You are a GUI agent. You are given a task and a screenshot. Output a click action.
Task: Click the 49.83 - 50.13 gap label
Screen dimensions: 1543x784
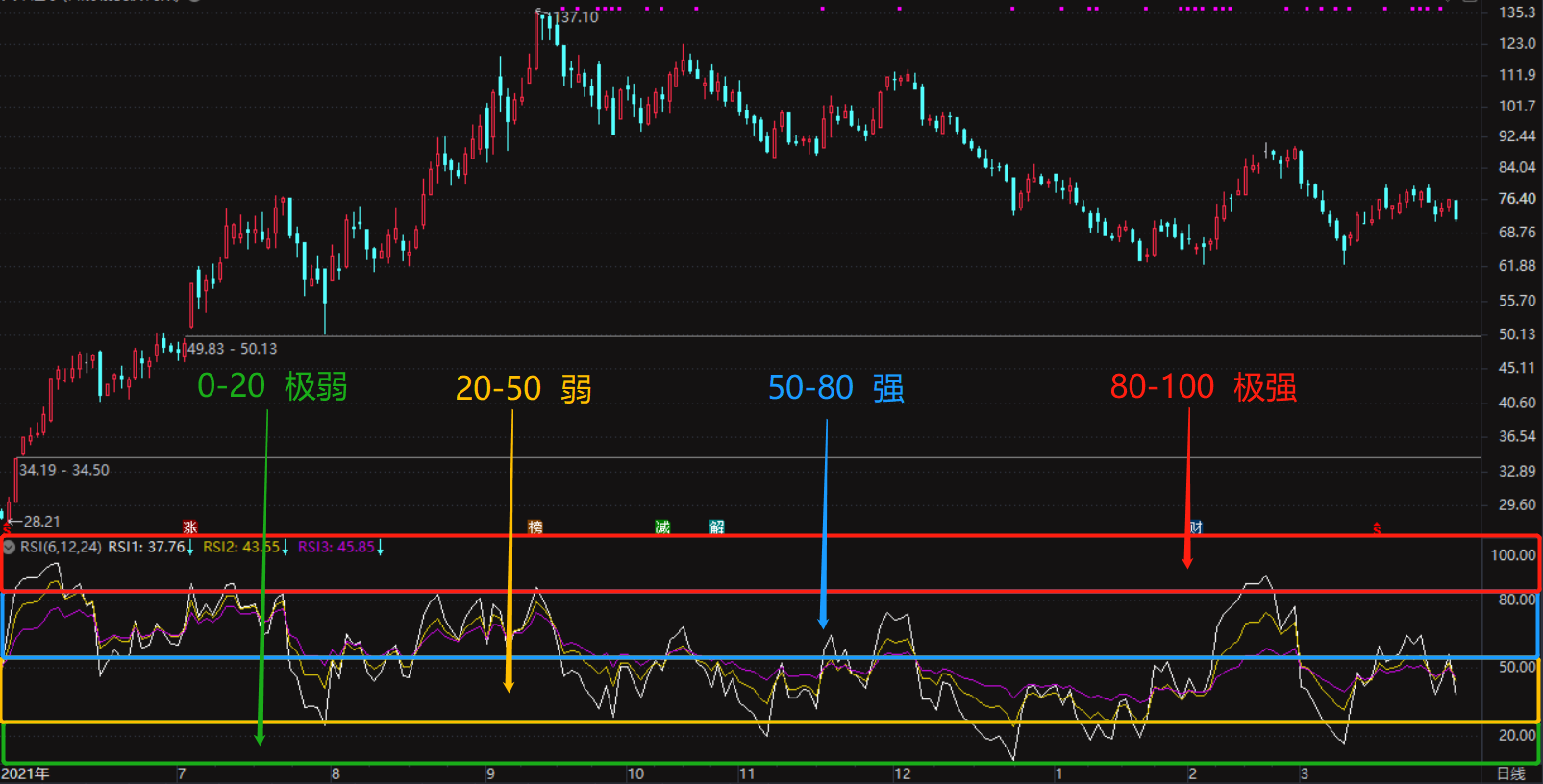232,349
